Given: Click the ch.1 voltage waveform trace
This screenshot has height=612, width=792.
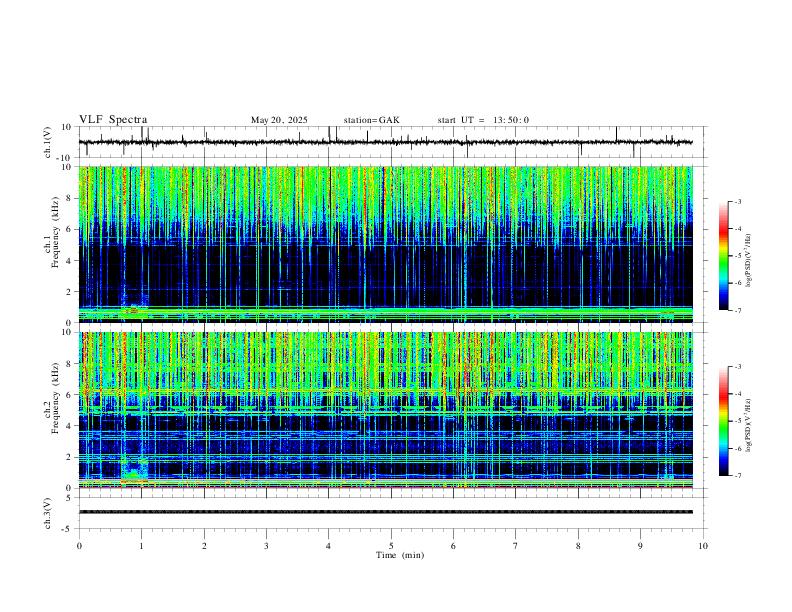Looking at the screenshot, I should pyautogui.click(x=385, y=142).
